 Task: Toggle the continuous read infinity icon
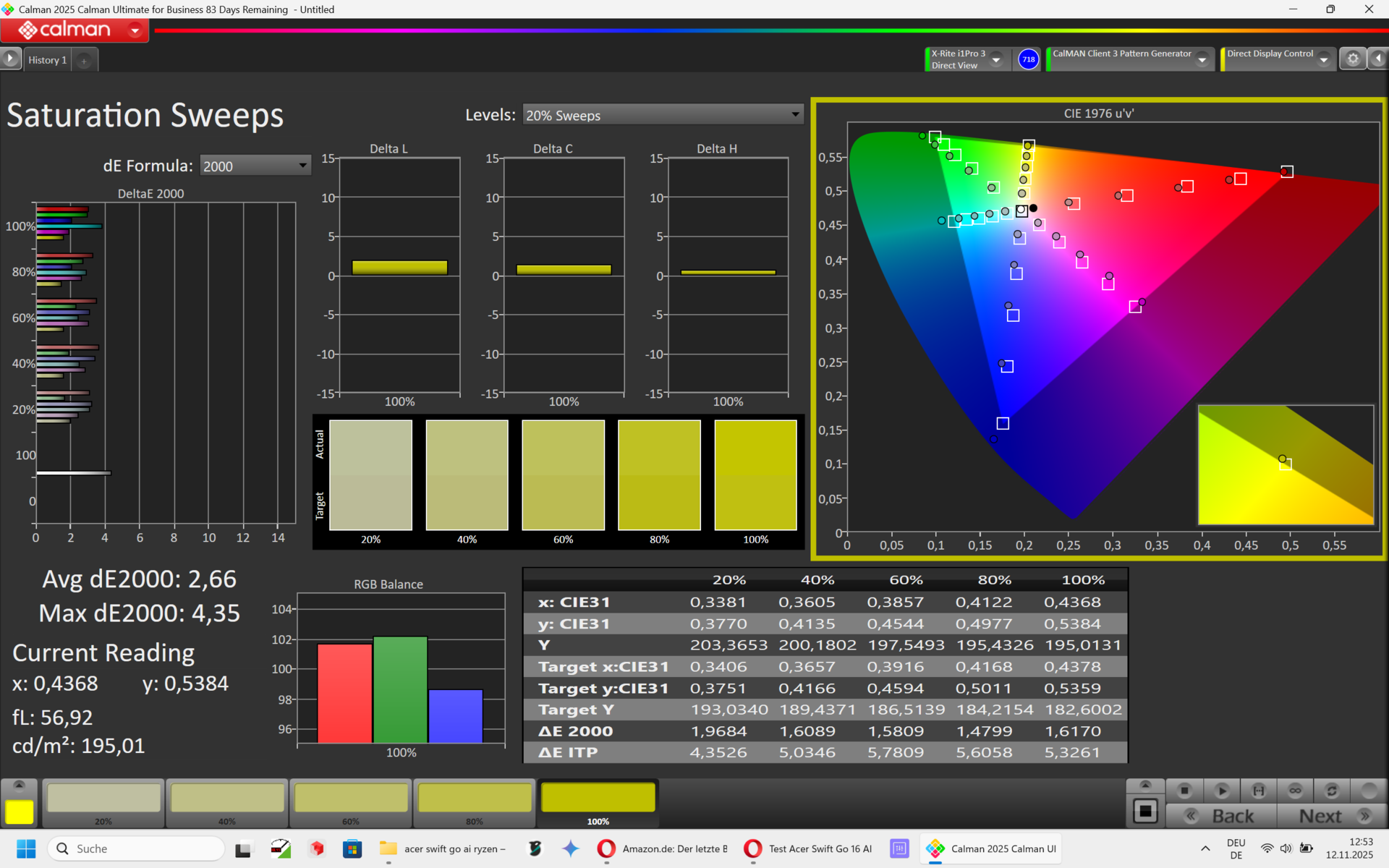1295,791
